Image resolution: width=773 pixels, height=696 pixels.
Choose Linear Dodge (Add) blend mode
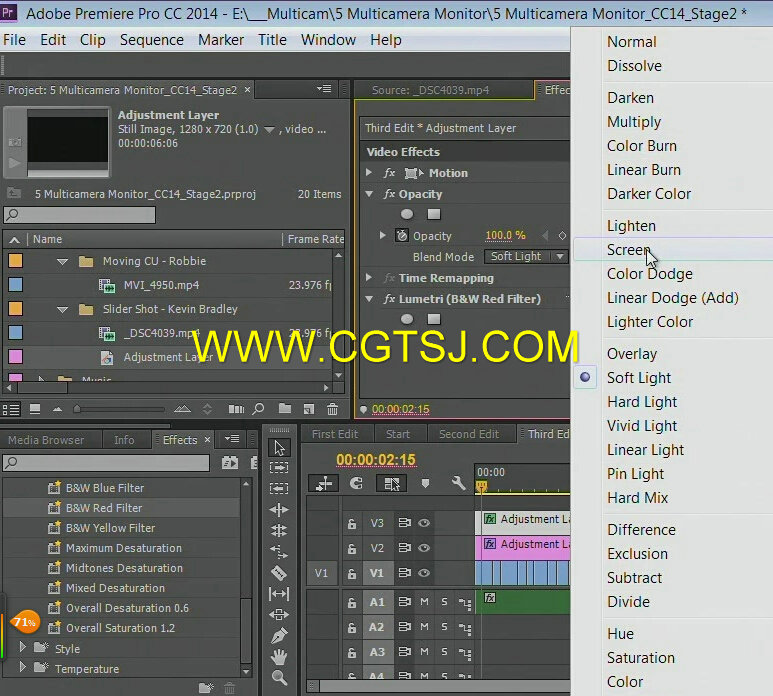click(673, 298)
